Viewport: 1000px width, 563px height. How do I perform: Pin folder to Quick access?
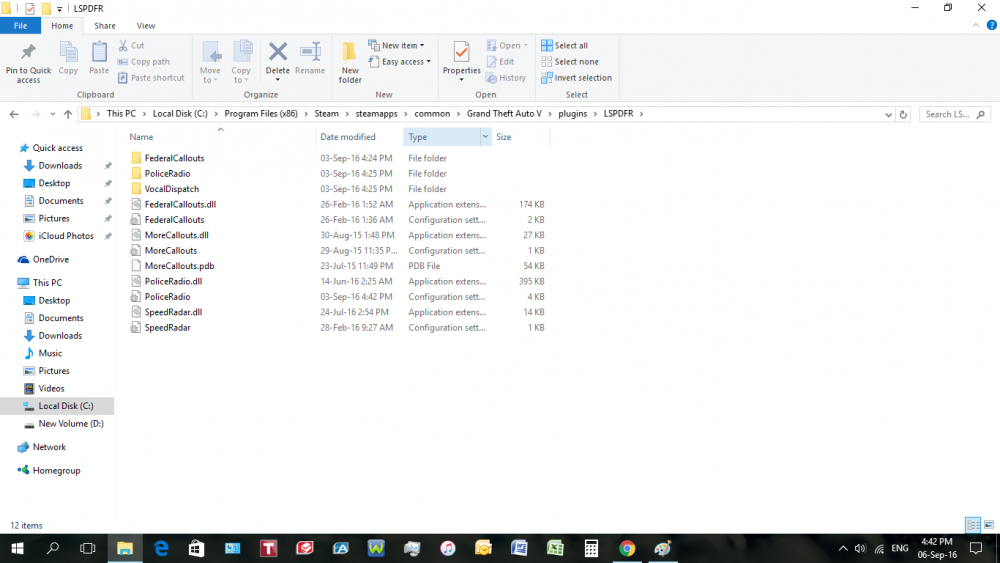(28, 62)
